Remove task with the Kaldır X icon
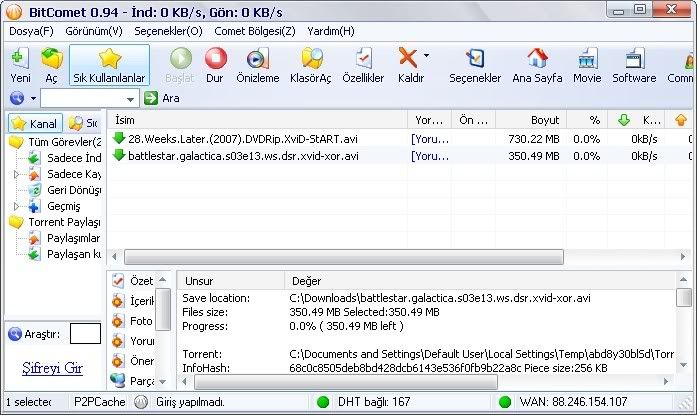 click(408, 58)
